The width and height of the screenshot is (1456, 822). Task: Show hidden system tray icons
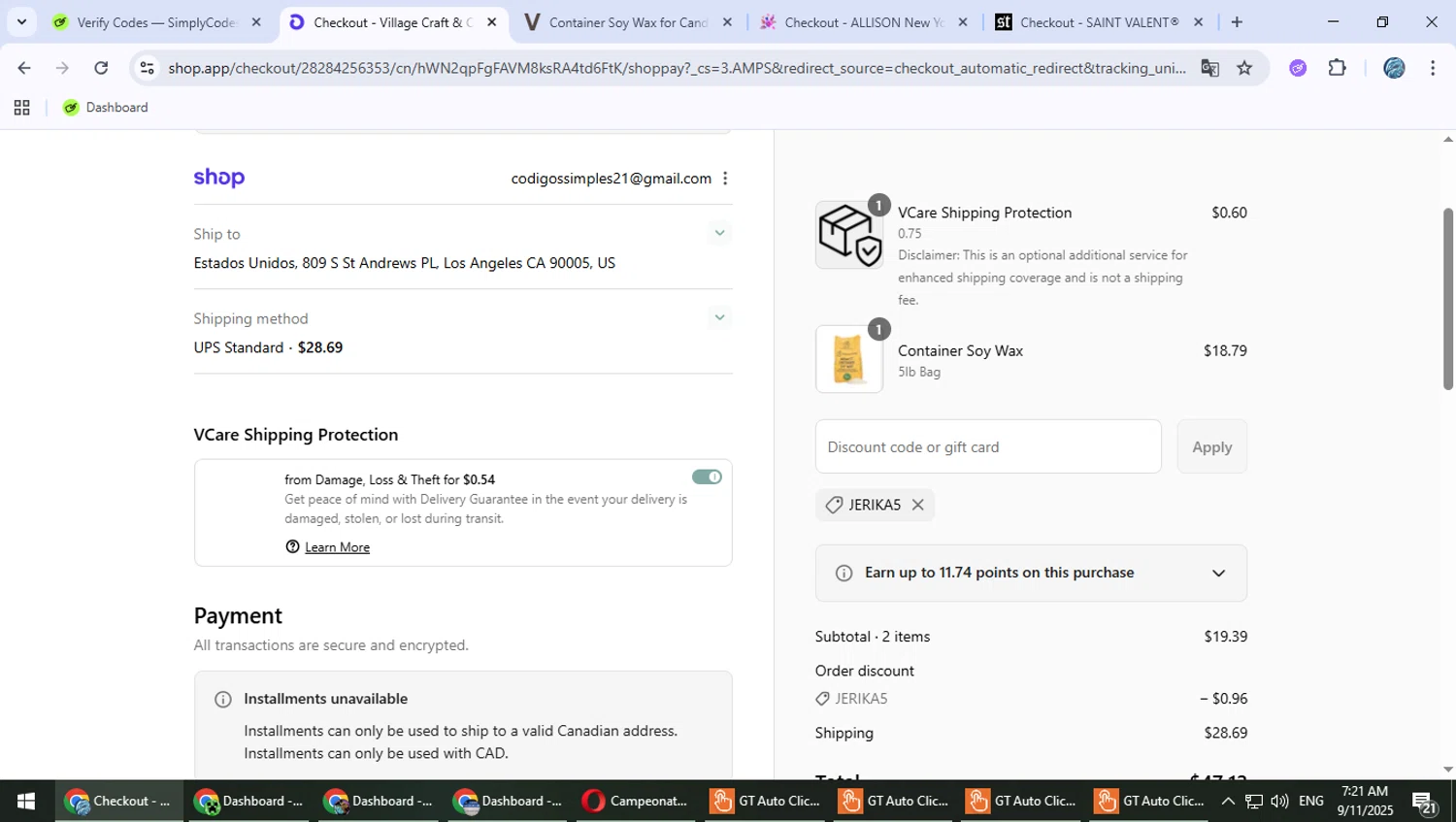tap(1228, 801)
